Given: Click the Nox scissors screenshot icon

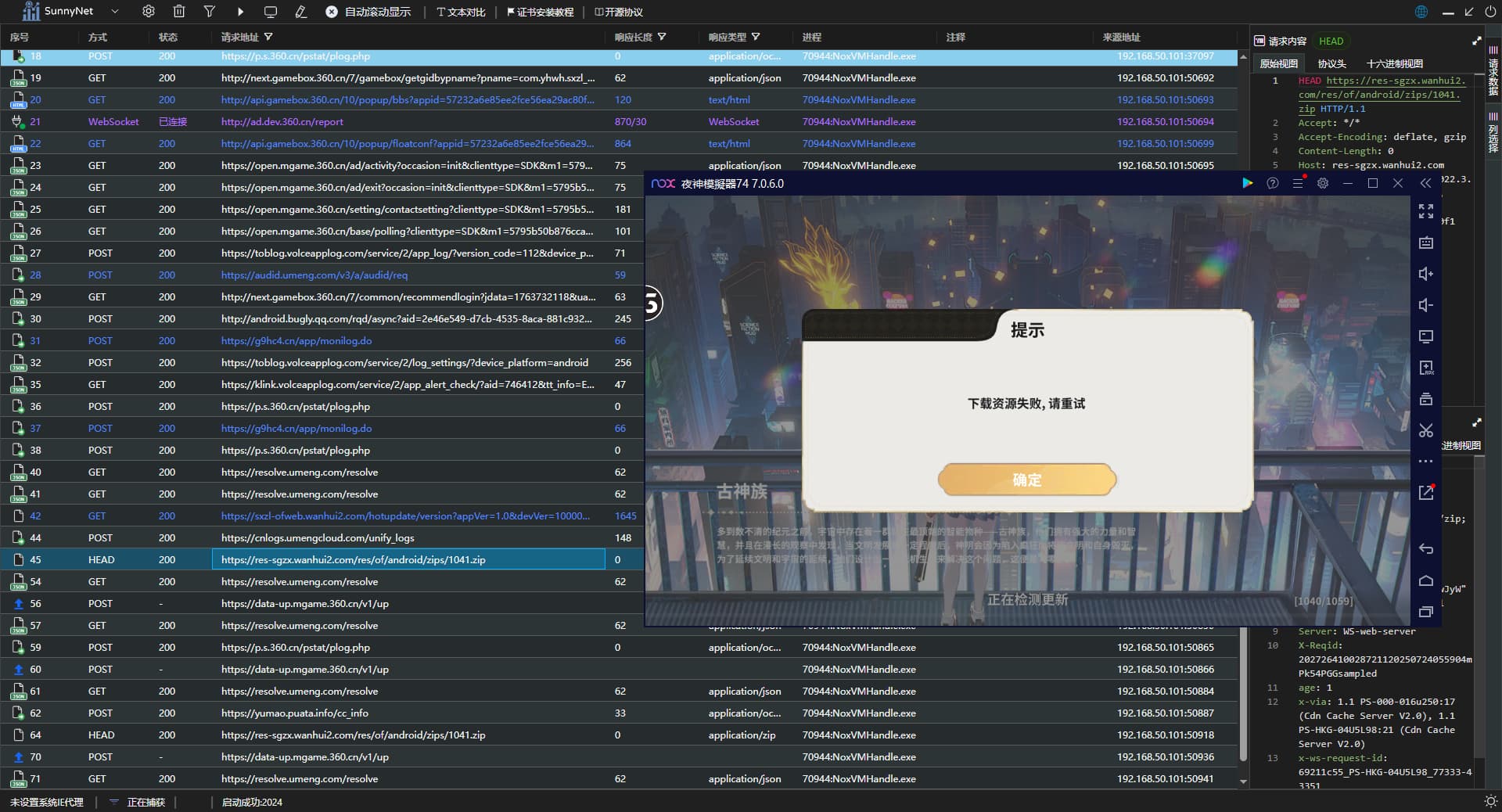Looking at the screenshot, I should click(x=1425, y=430).
